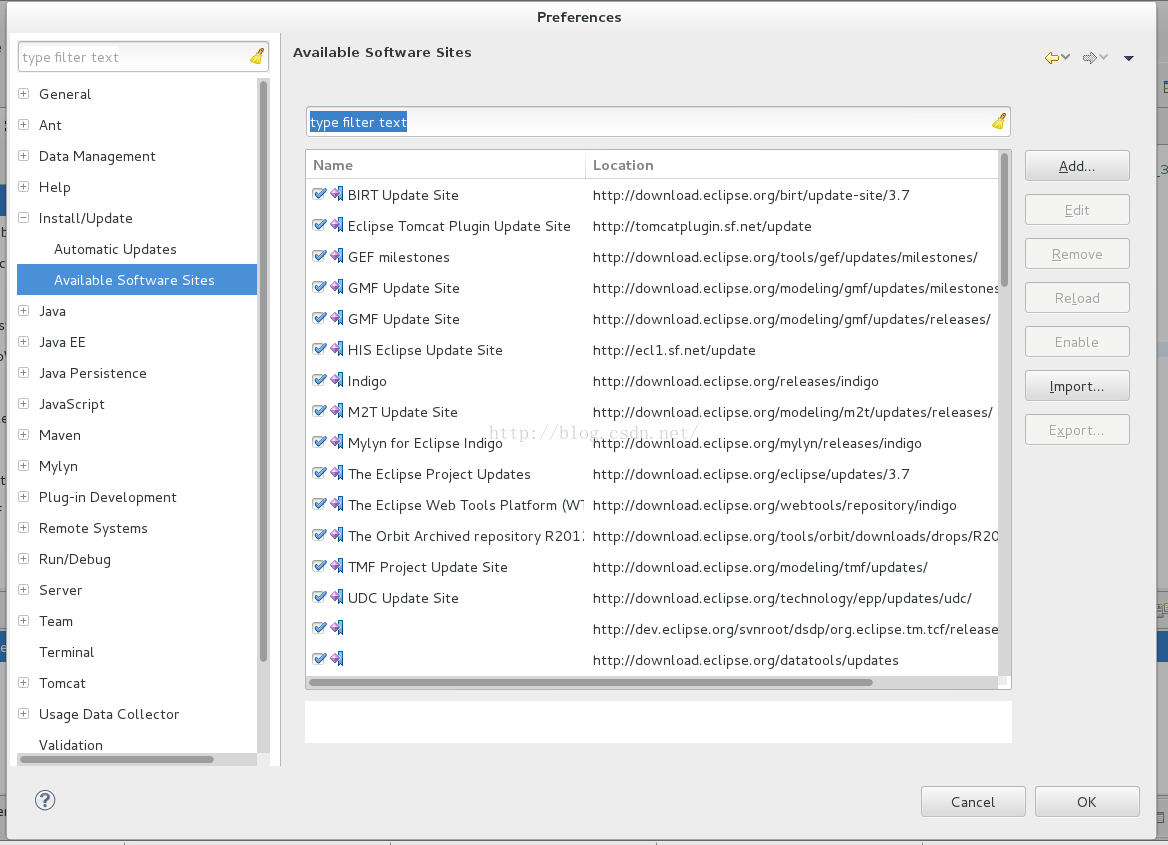Image resolution: width=1168 pixels, height=845 pixels.
Task: Click the forward navigation arrow icon
Action: (1090, 57)
